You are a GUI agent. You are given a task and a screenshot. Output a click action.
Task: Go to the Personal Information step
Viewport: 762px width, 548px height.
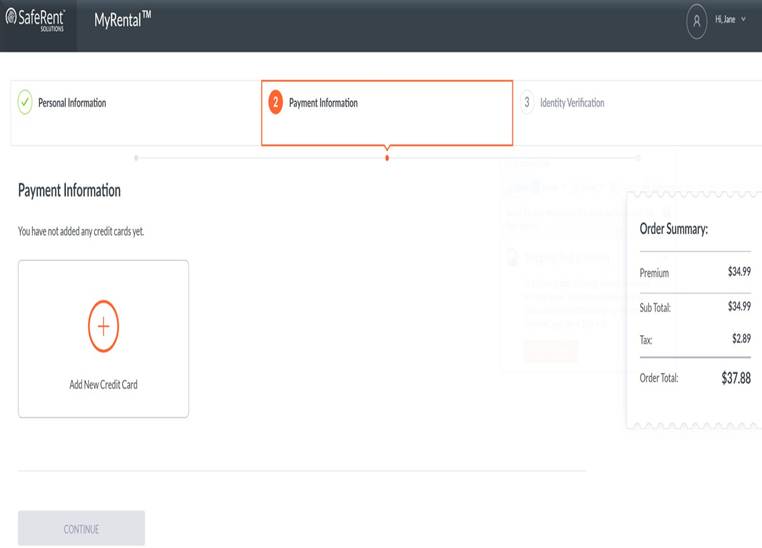point(136,113)
